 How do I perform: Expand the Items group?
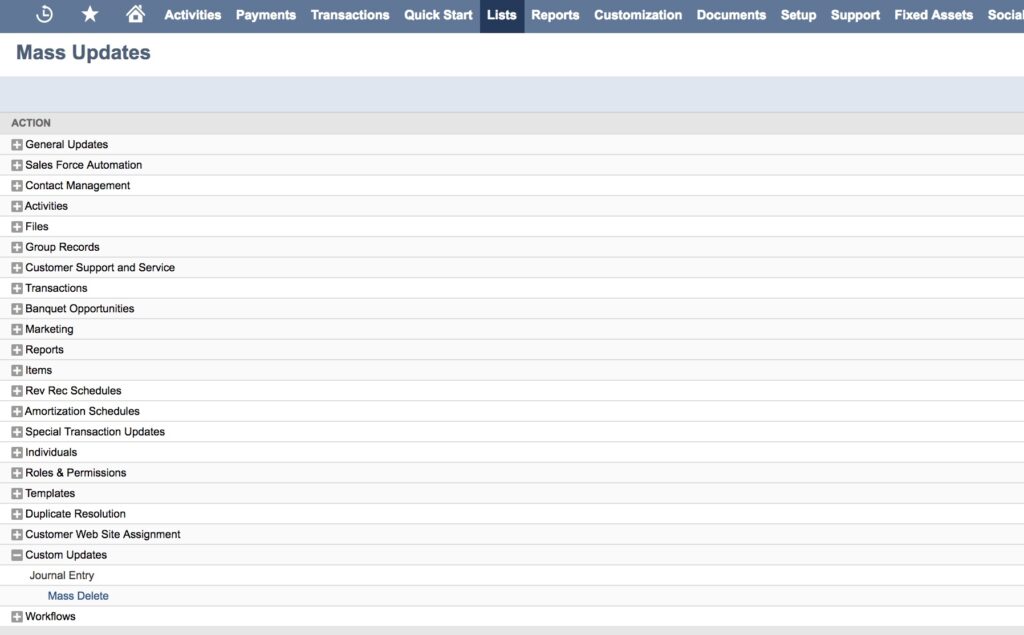pyautogui.click(x=17, y=370)
